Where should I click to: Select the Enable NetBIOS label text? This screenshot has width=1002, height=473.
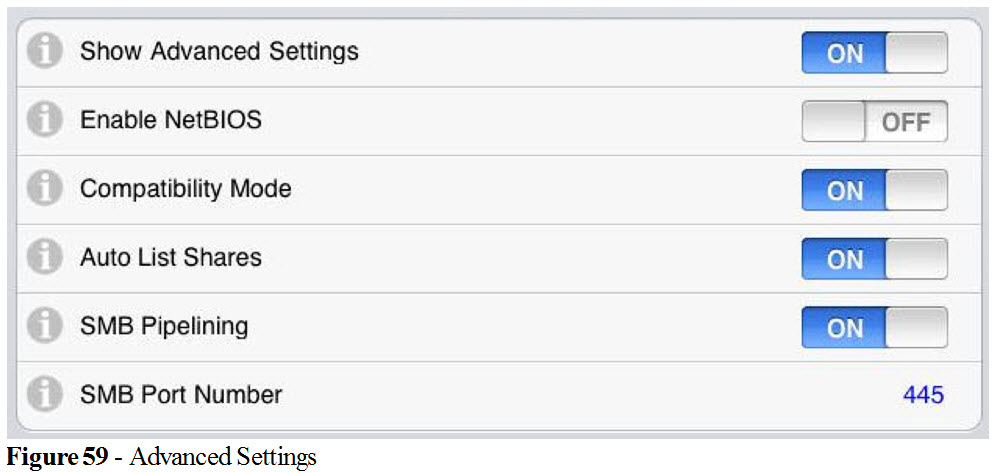[170, 120]
